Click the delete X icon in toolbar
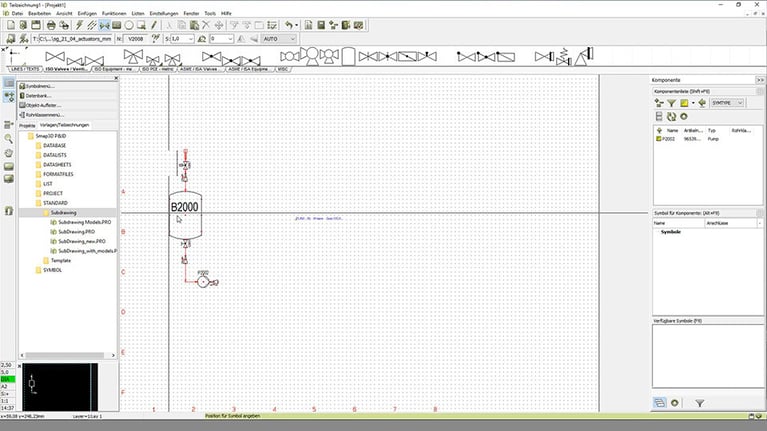Screen dimensions: 767x431 click(x=206, y=25)
